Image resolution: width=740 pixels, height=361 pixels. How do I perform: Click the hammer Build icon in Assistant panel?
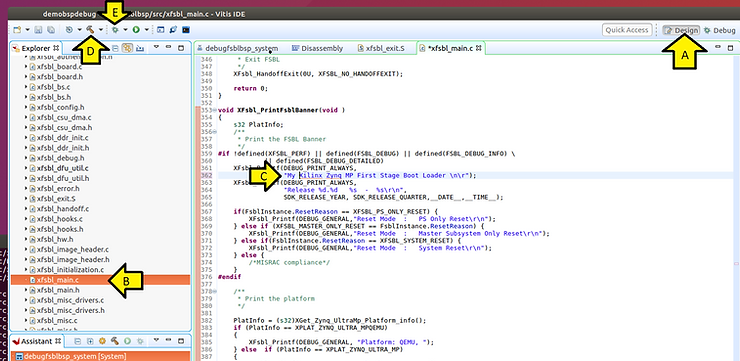click(115, 341)
